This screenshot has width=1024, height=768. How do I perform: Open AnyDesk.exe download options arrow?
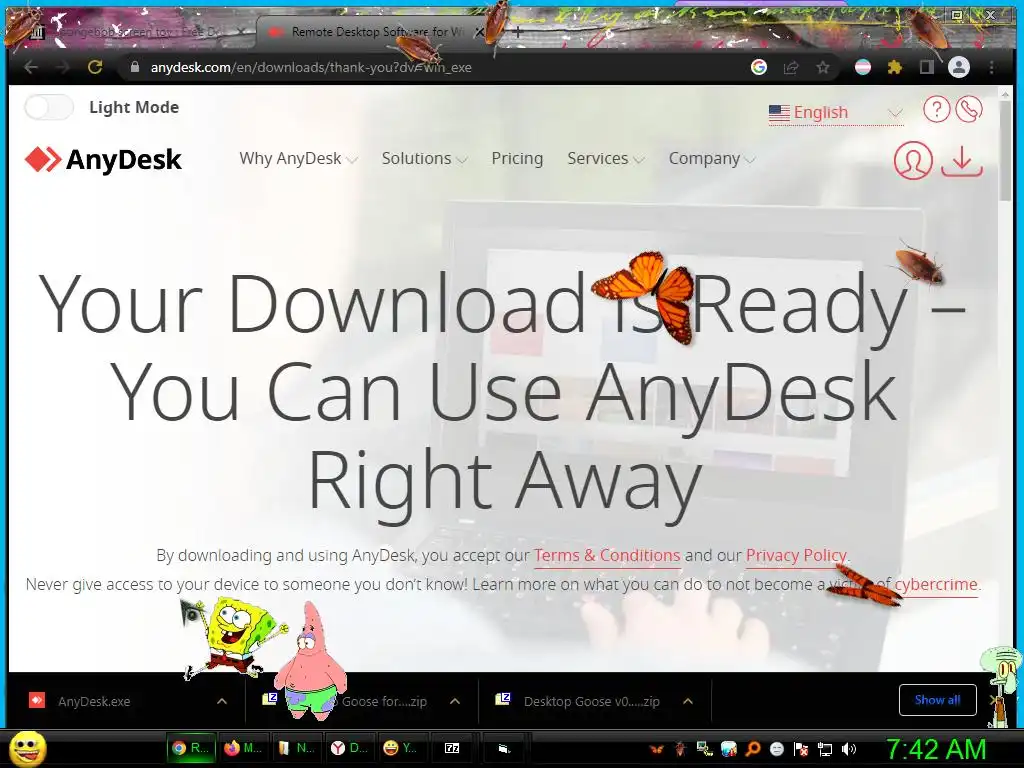pos(222,701)
